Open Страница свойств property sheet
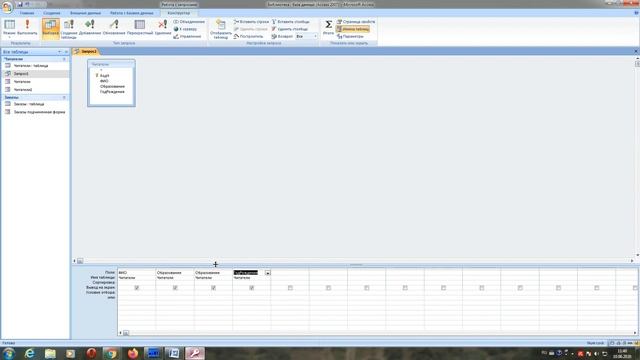640x360 pixels. click(x=356, y=22)
